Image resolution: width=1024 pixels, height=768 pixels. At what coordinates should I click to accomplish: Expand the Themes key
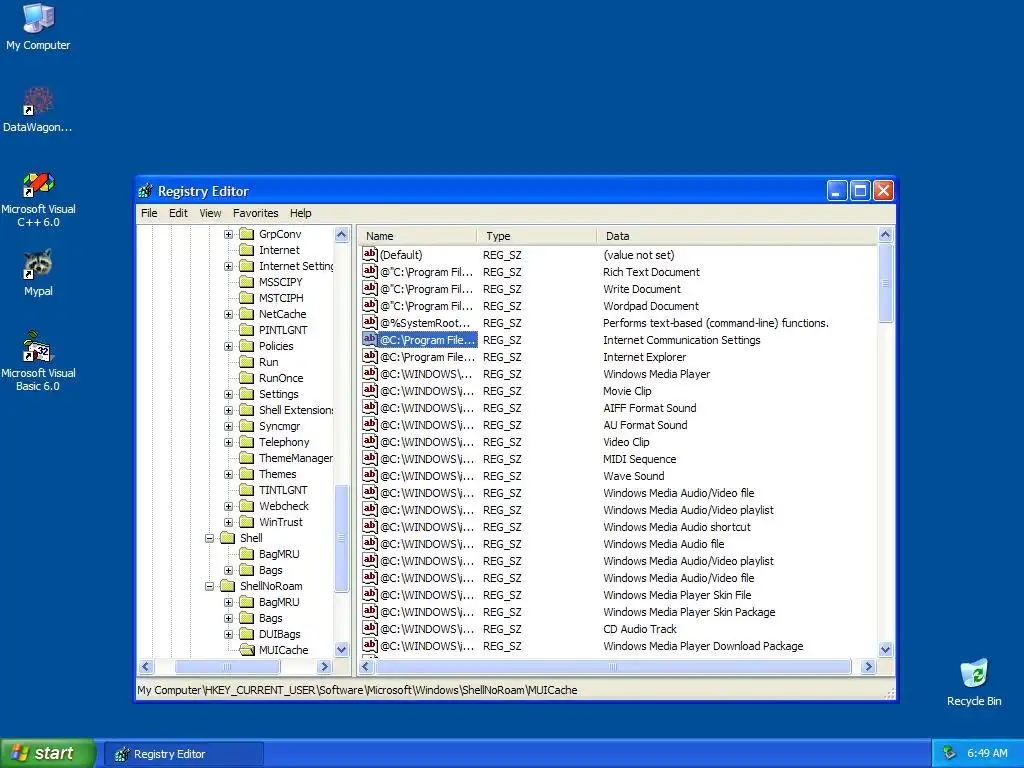coord(228,474)
